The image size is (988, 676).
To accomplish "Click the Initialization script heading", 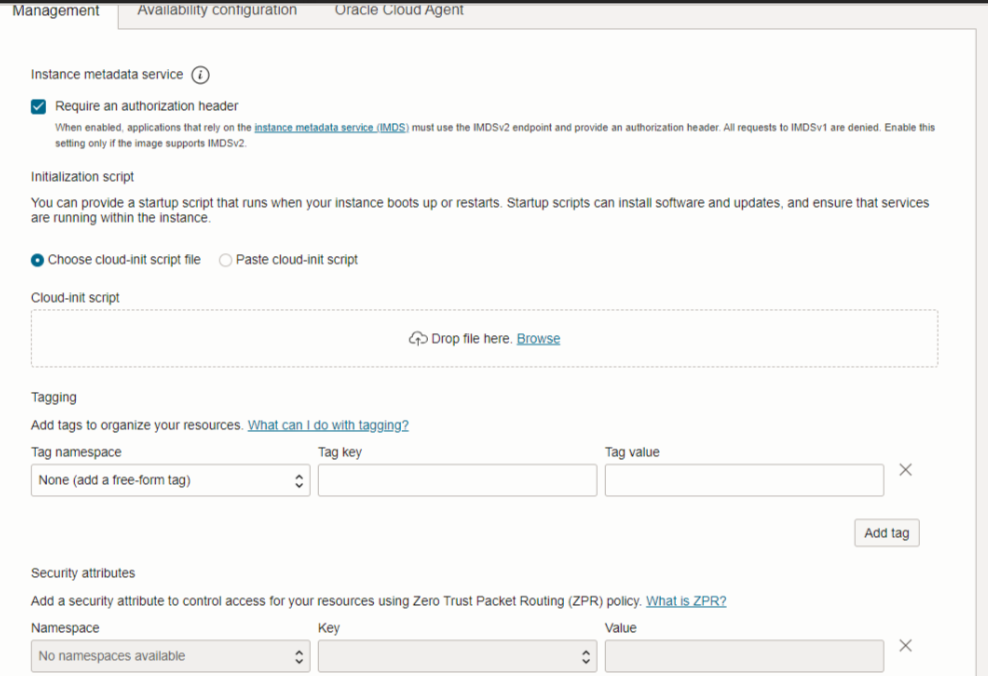I will (x=83, y=177).
